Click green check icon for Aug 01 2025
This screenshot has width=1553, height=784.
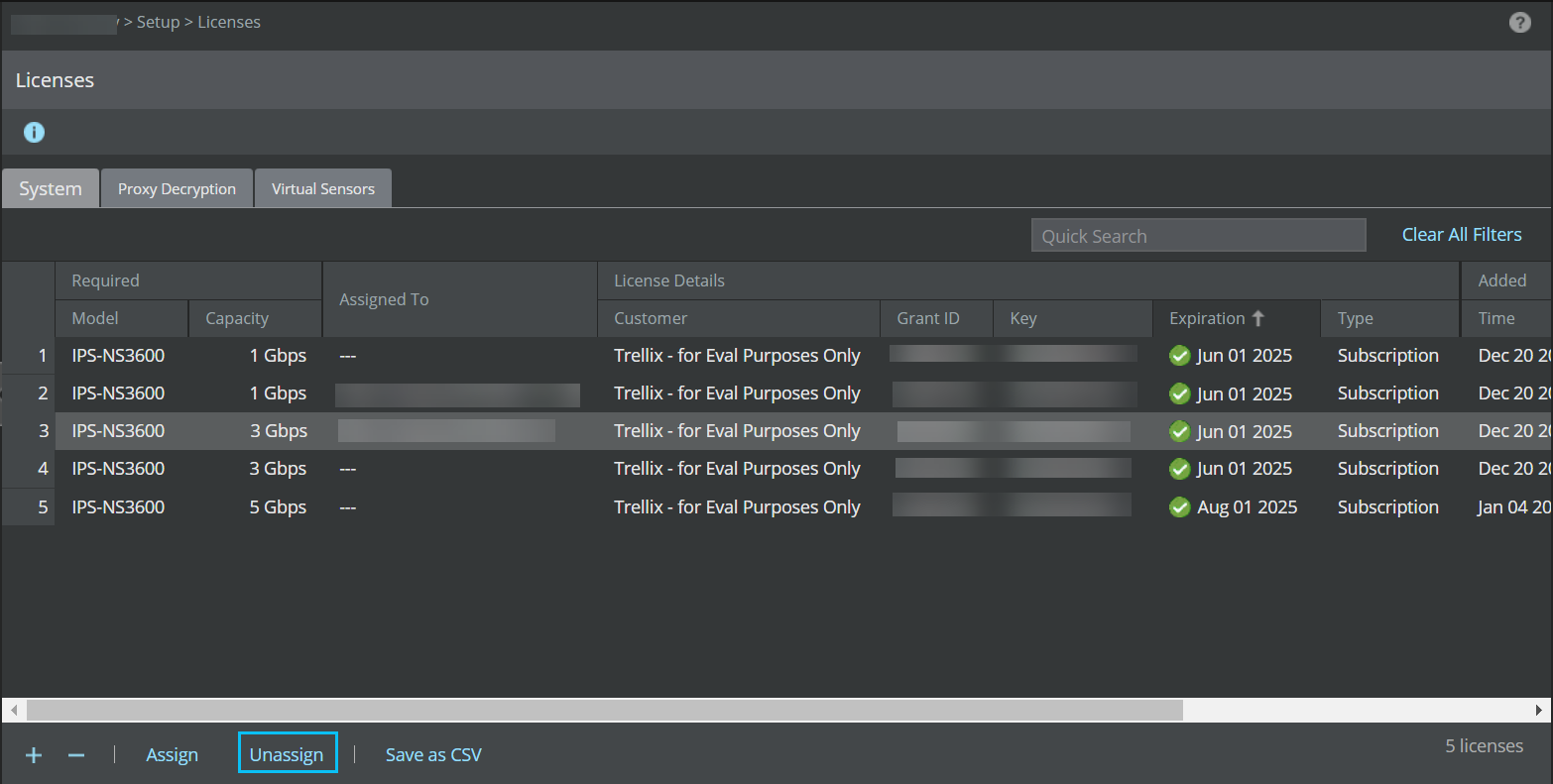1179,507
